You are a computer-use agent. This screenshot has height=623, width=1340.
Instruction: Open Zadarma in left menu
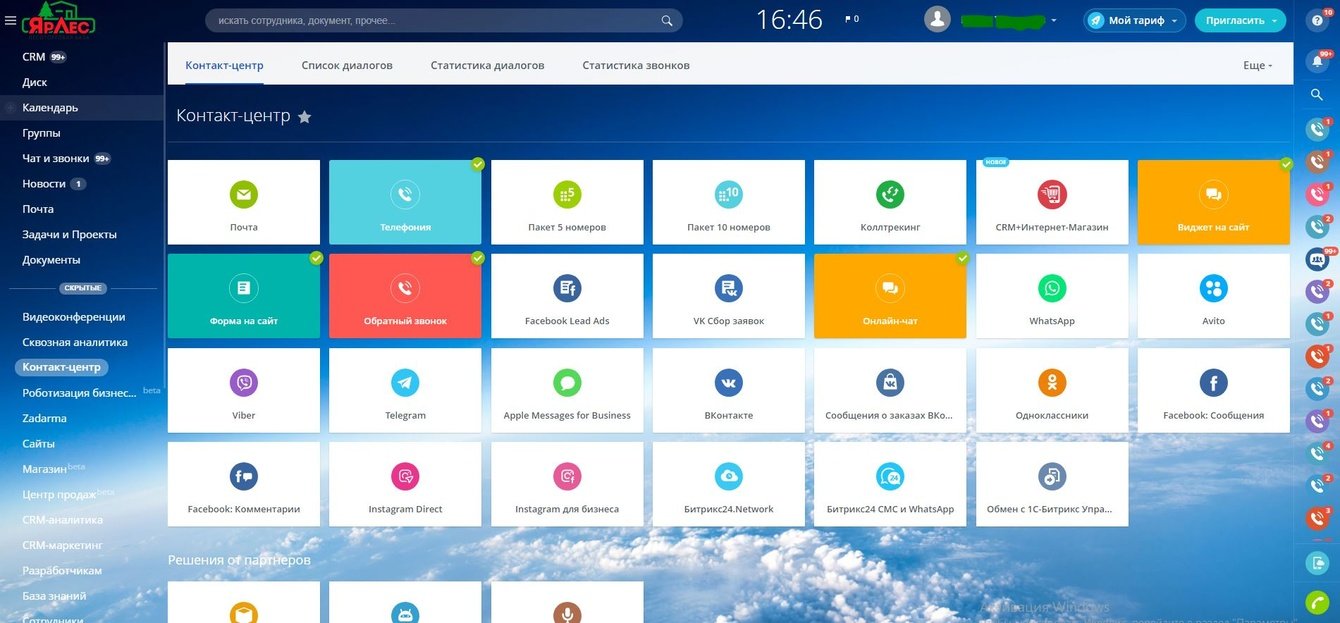point(45,418)
